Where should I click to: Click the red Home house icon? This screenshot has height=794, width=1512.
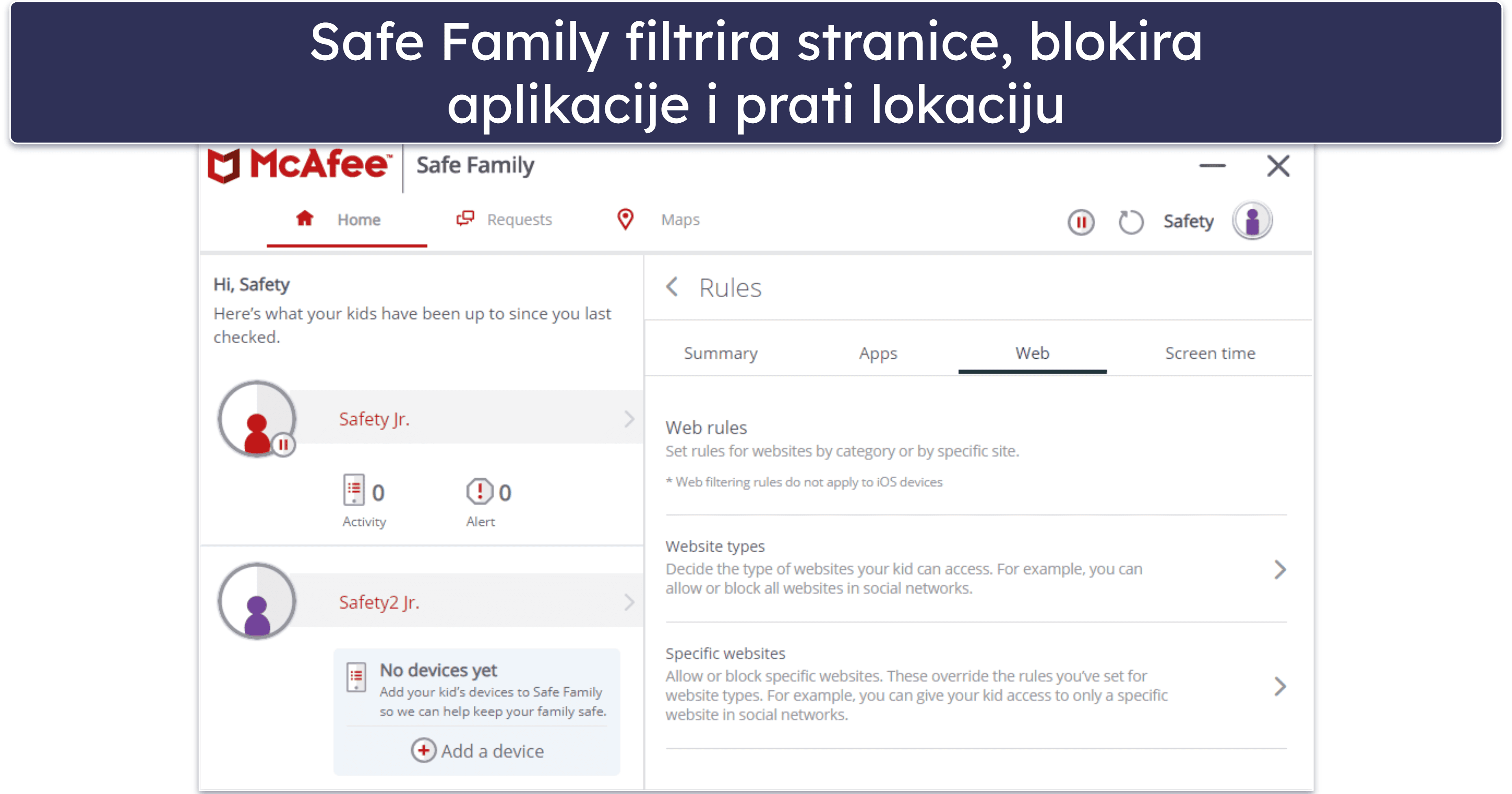(304, 219)
